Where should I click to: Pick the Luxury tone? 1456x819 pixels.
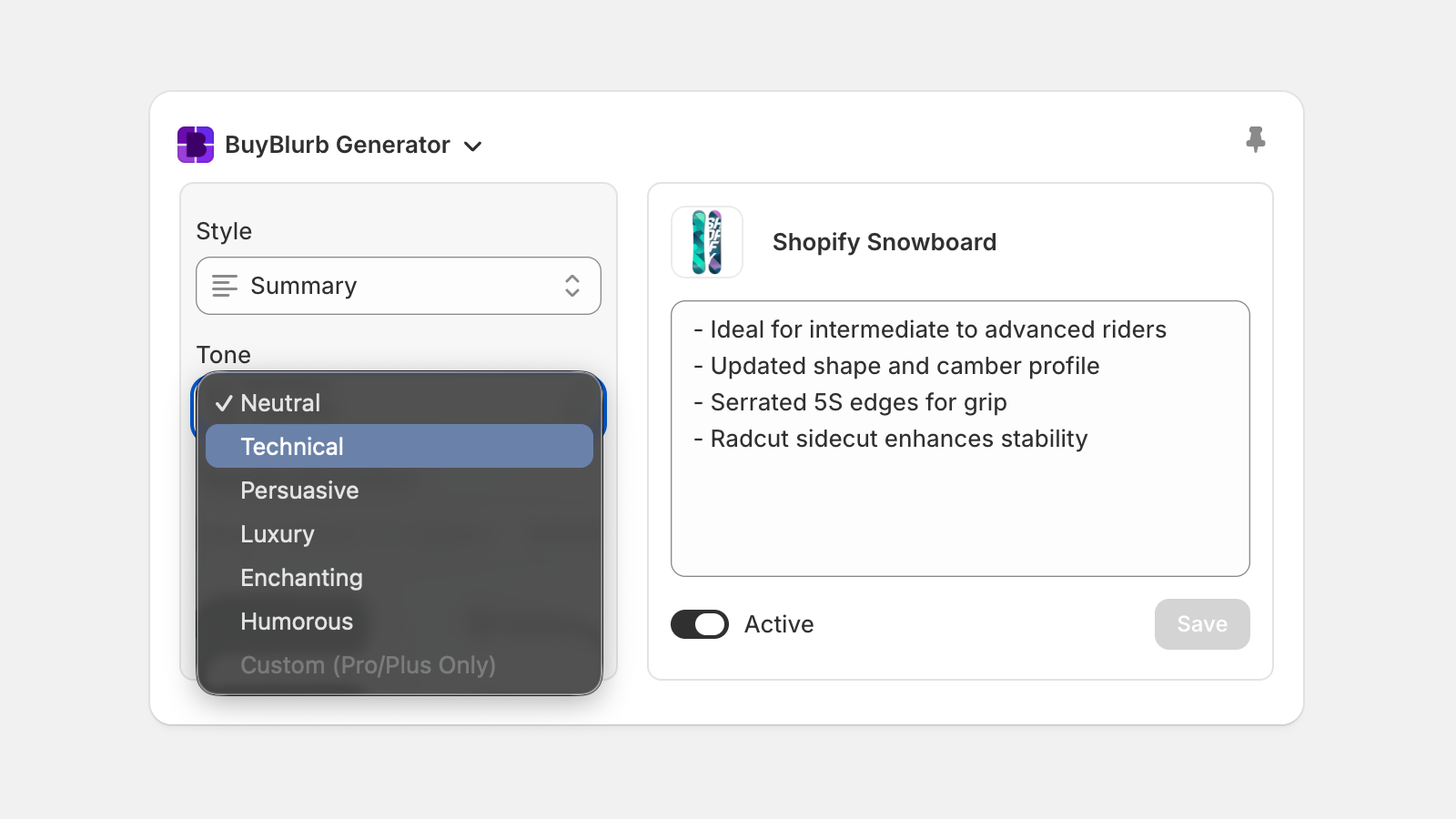(278, 534)
